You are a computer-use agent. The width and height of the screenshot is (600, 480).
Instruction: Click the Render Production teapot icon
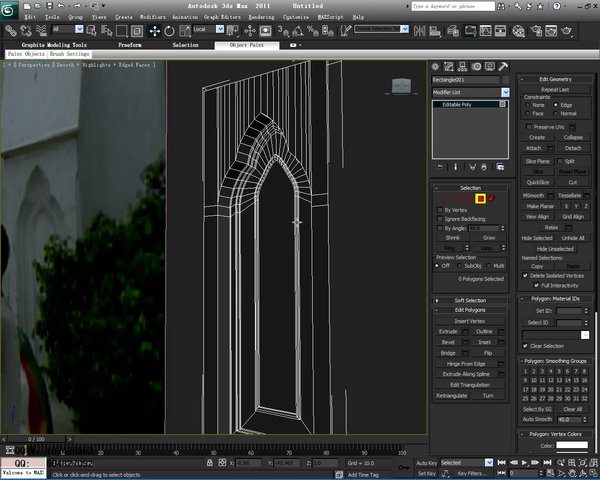pos(567,31)
